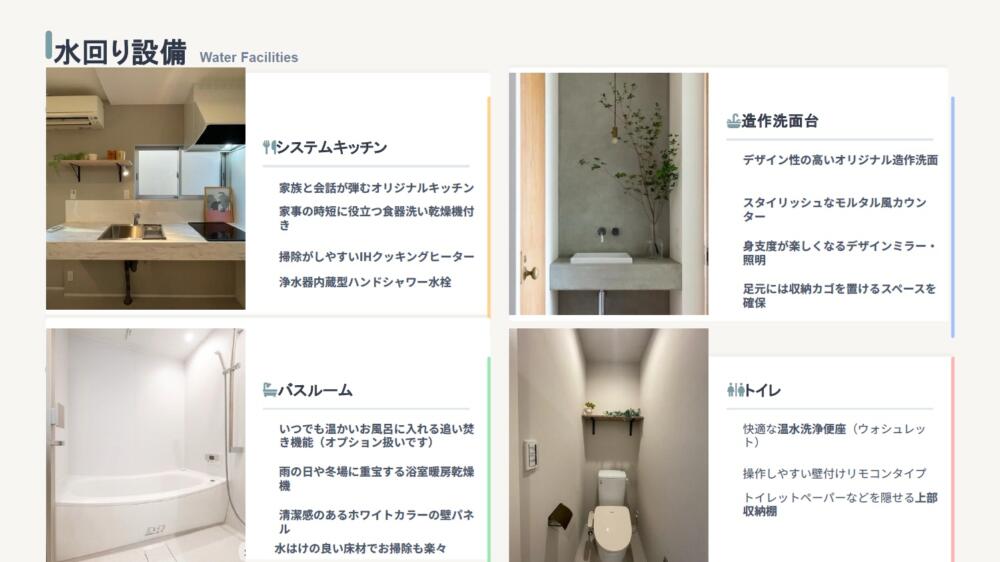Select the トイレ heading
This screenshot has height=562, width=1000.
pyautogui.click(x=762, y=390)
